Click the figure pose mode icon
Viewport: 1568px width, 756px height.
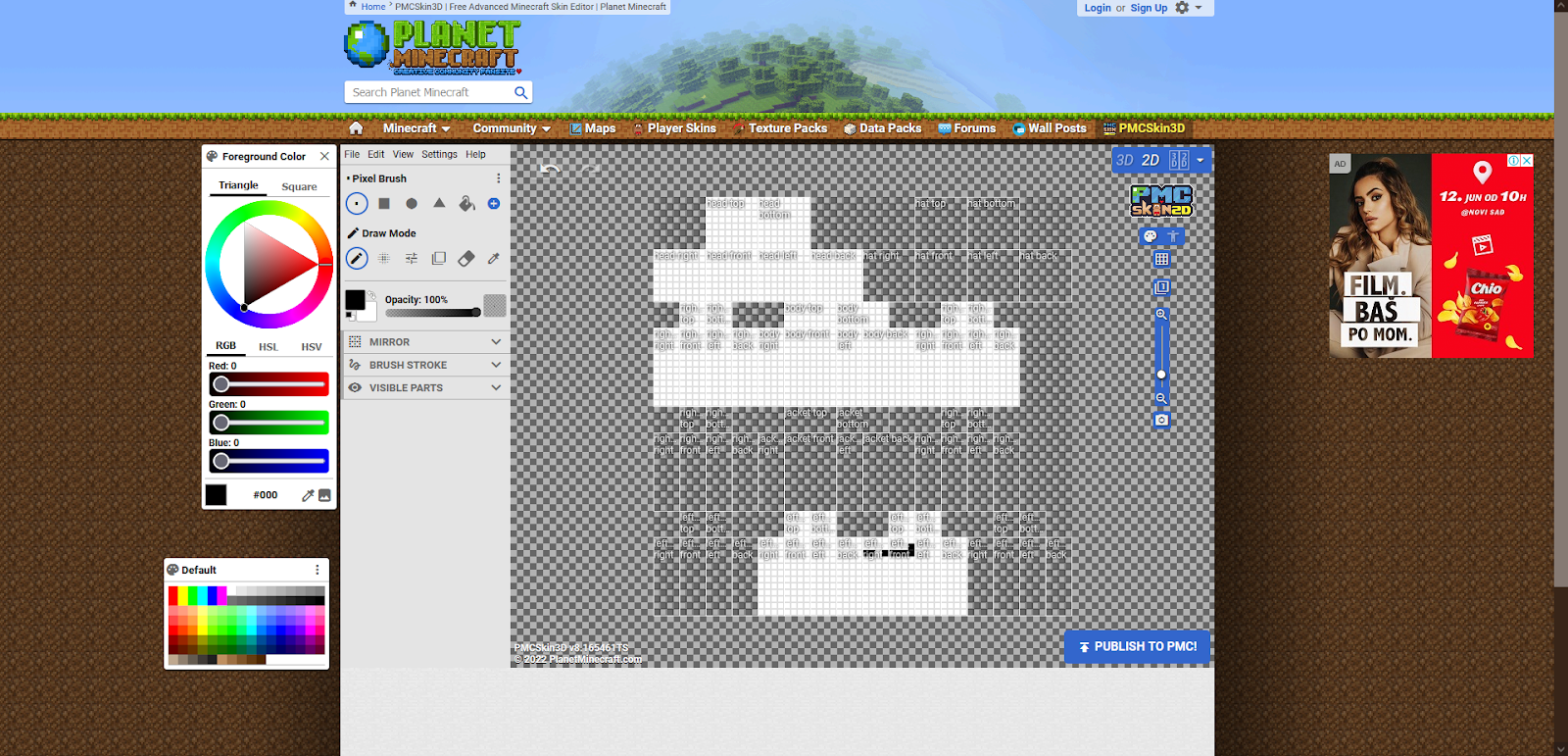point(1173,236)
